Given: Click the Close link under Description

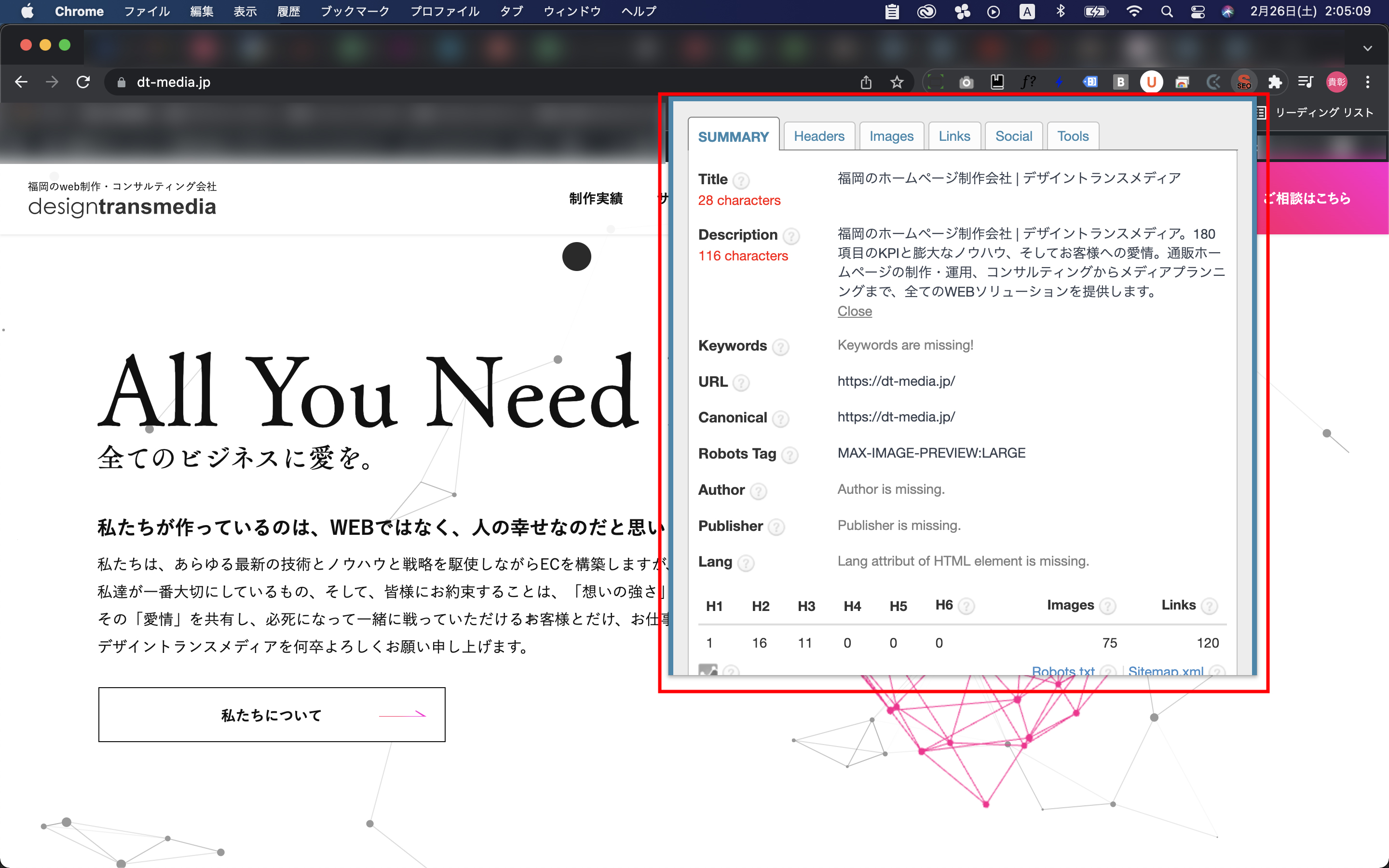Looking at the screenshot, I should [x=854, y=311].
